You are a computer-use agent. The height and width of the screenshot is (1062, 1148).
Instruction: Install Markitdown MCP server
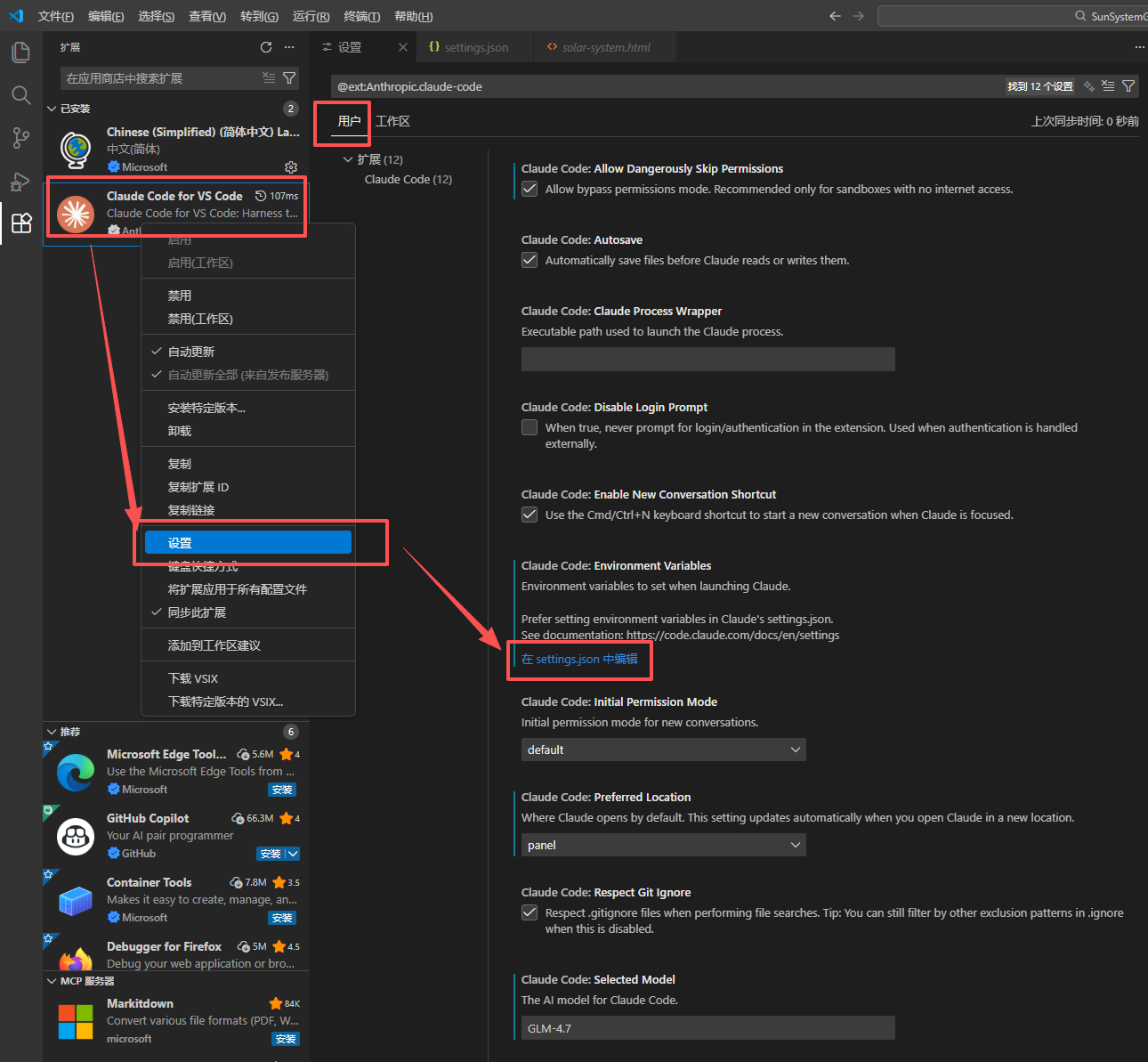[x=286, y=1039]
